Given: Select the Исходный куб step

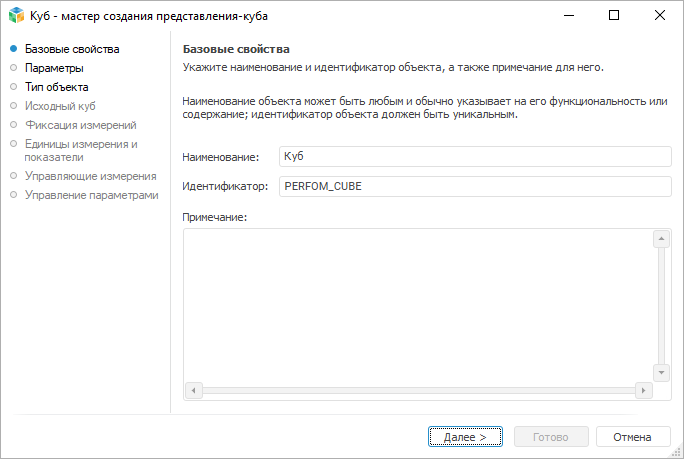Looking at the screenshot, I should [60, 106].
